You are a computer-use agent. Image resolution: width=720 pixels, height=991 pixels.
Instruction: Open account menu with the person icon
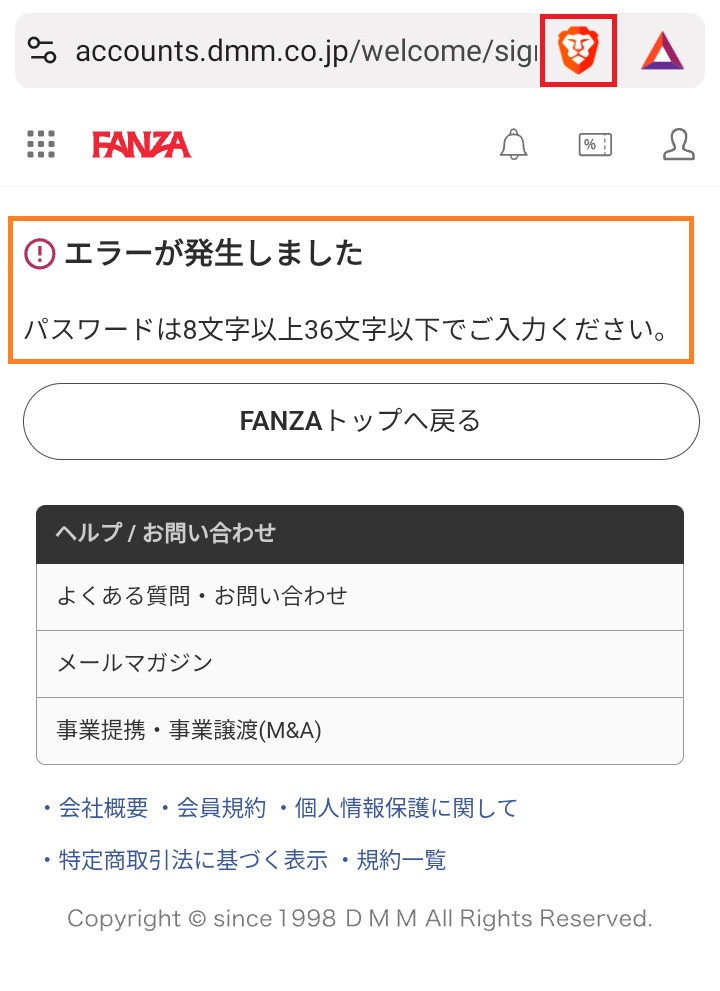click(678, 144)
